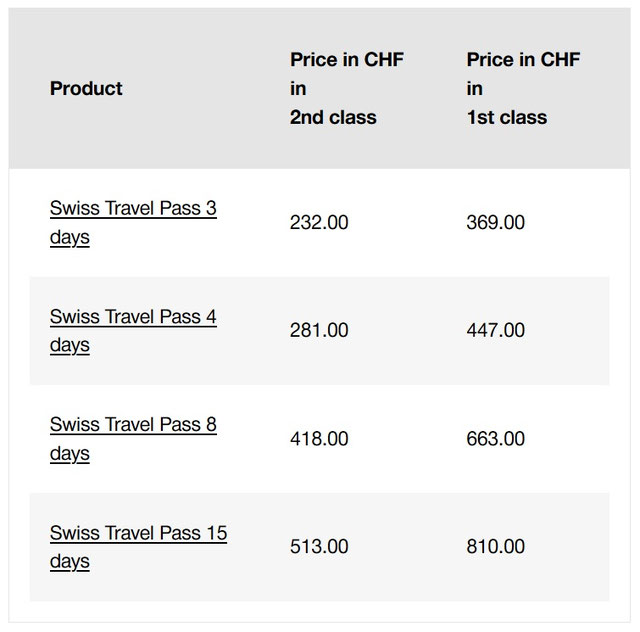Click the Swiss Travel Pass 15 days link
The height and width of the screenshot is (632, 640).
pyautogui.click(x=138, y=533)
